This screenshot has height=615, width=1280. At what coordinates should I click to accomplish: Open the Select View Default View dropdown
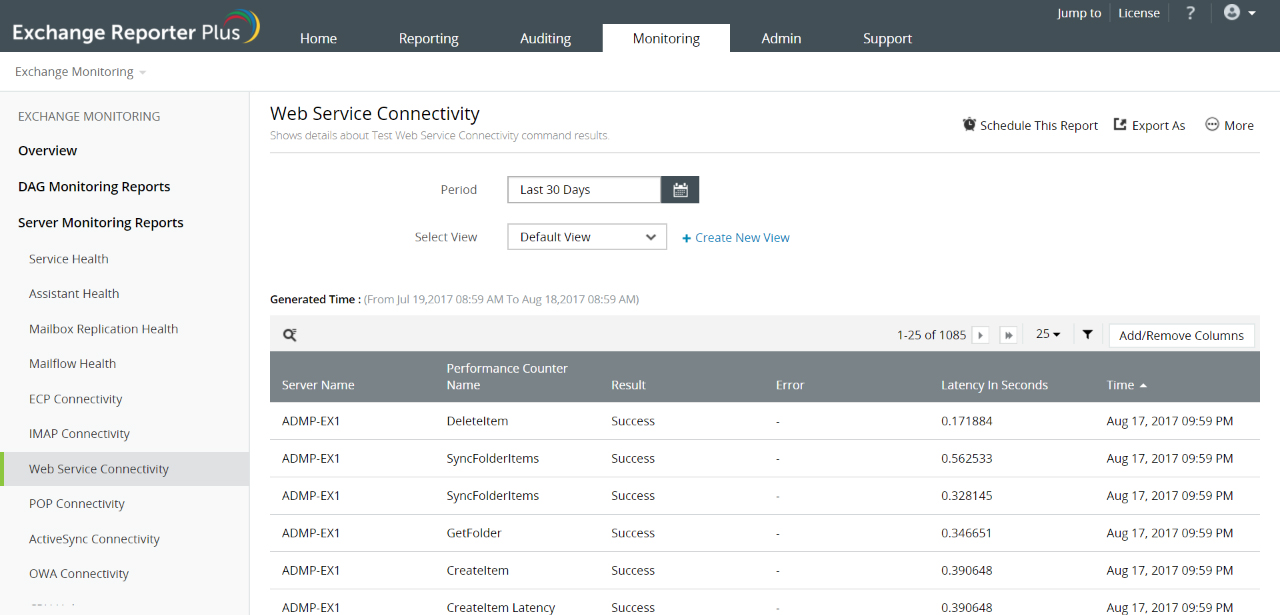tap(587, 237)
